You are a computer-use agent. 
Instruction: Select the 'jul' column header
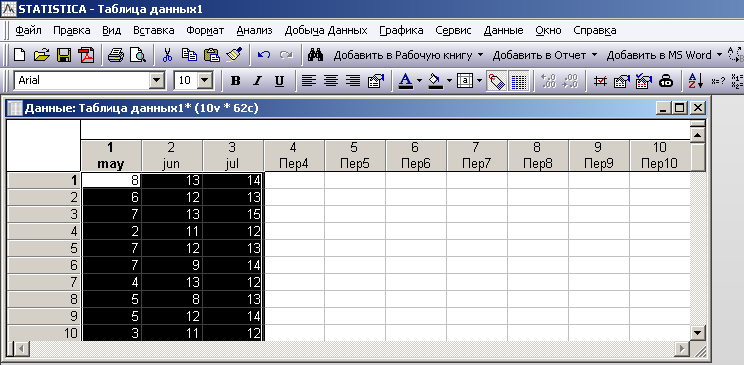point(233,156)
